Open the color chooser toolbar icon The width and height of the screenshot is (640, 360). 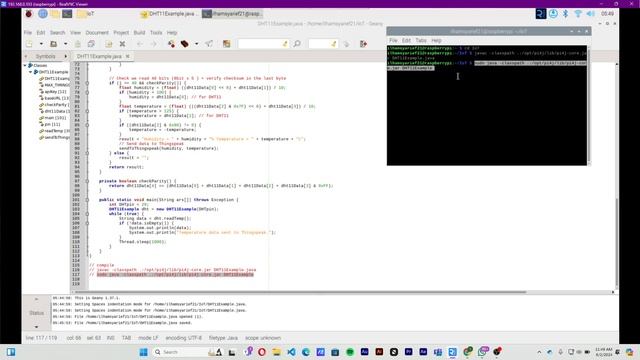(x=227, y=44)
